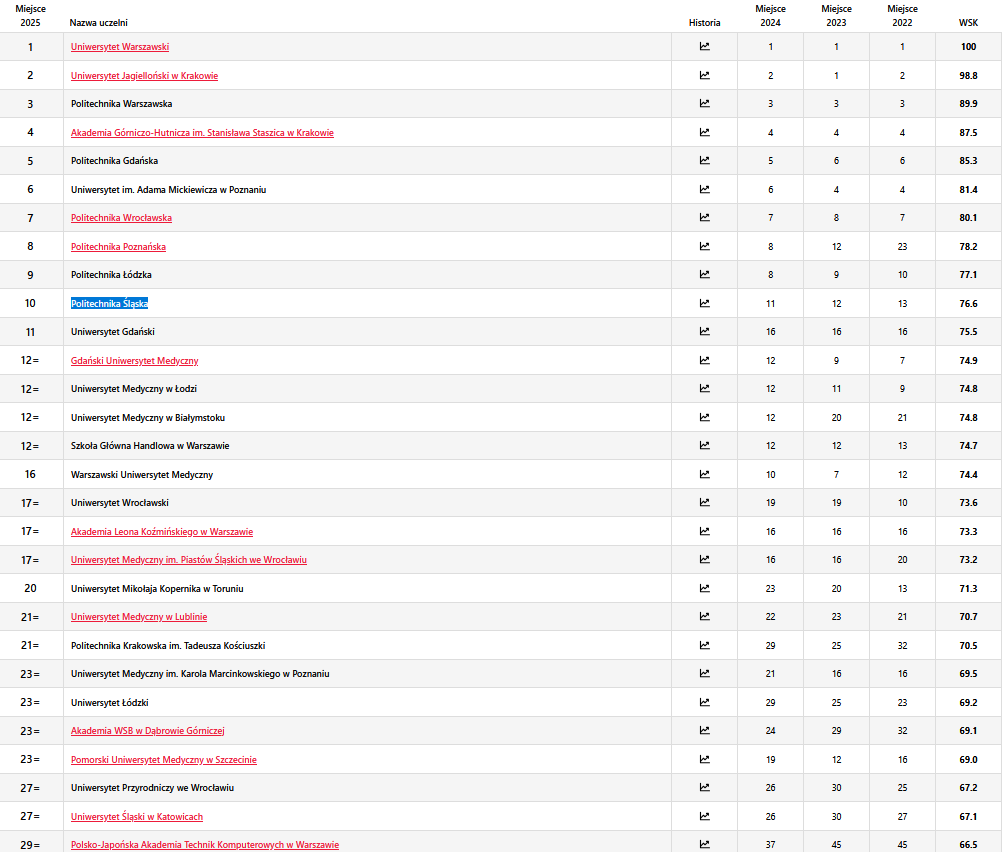Open Akademia Górniczo-Hutnicza im. Stanisława Staszica link
This screenshot has width=1003, height=852.
click(202, 132)
